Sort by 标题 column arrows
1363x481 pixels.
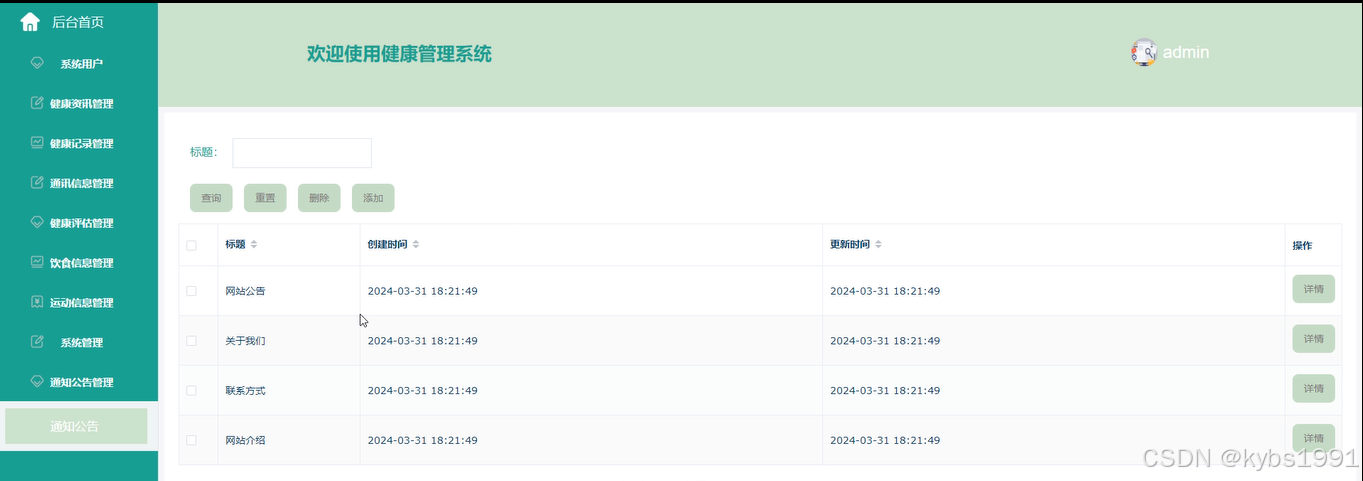254,245
